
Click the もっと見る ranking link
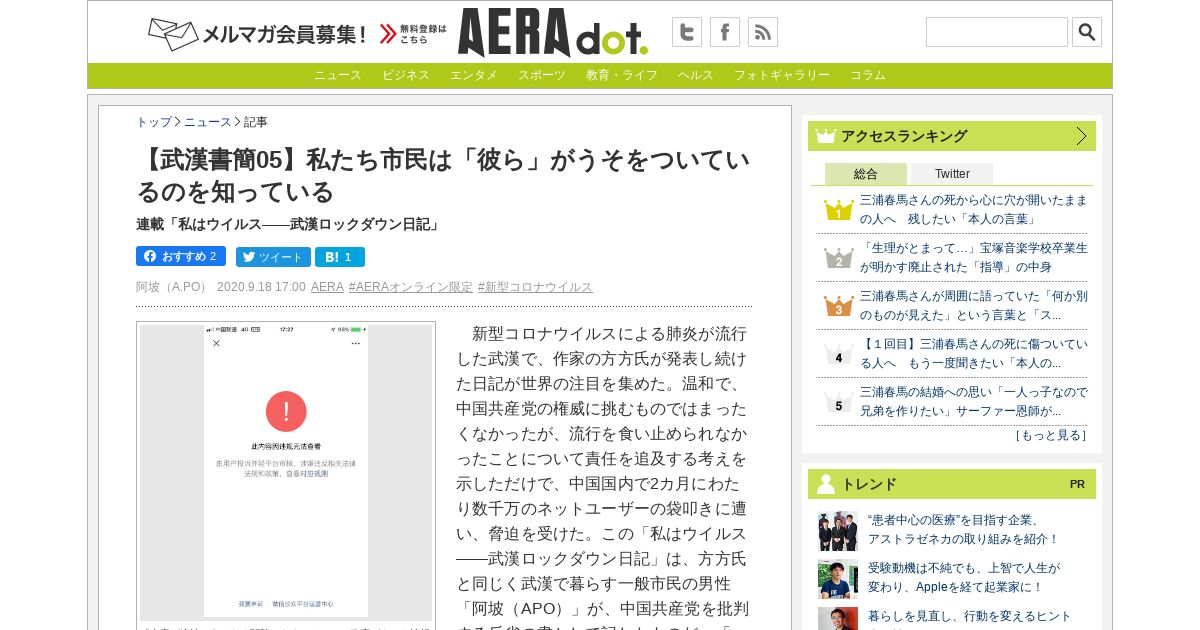(x=1050, y=435)
